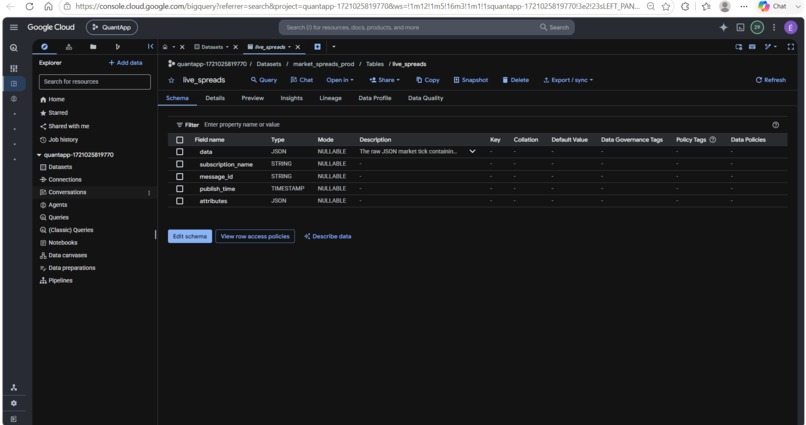The height and width of the screenshot is (425, 806).
Task: Open the Export / sync dropdown
Action: [x=568, y=80]
